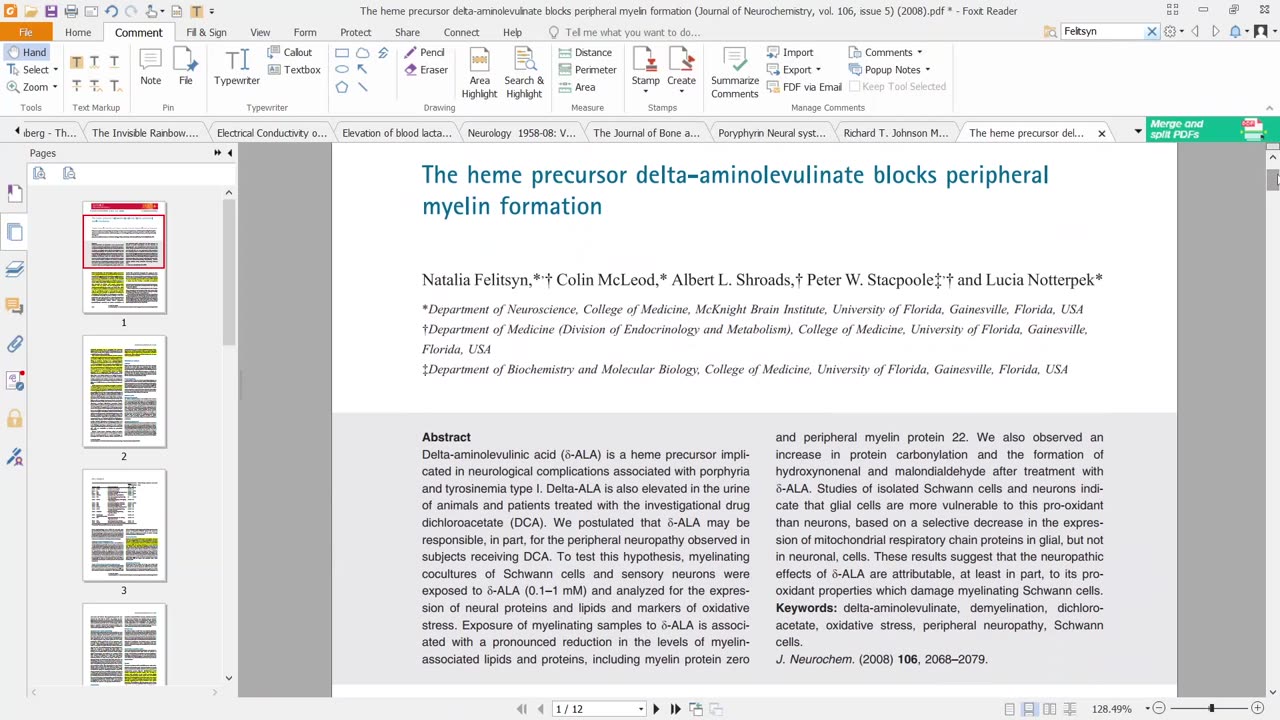Choose the Oval drawing tool
The height and width of the screenshot is (720, 1280).
(342, 69)
